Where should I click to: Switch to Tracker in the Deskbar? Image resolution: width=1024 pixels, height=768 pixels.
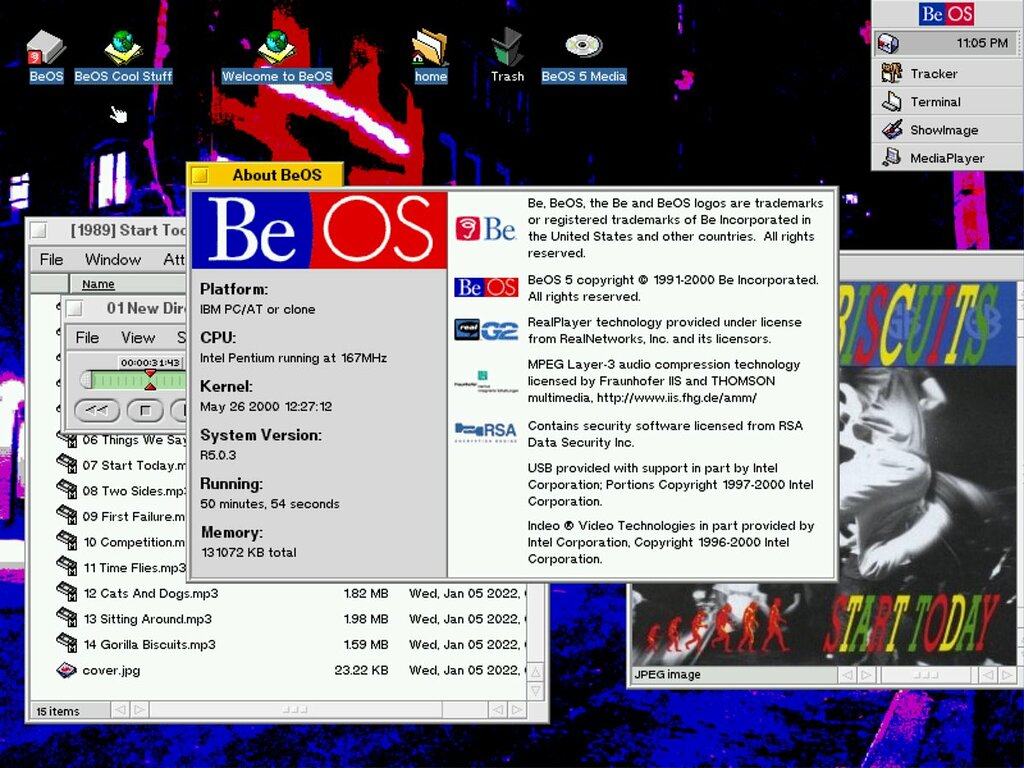click(x=947, y=73)
